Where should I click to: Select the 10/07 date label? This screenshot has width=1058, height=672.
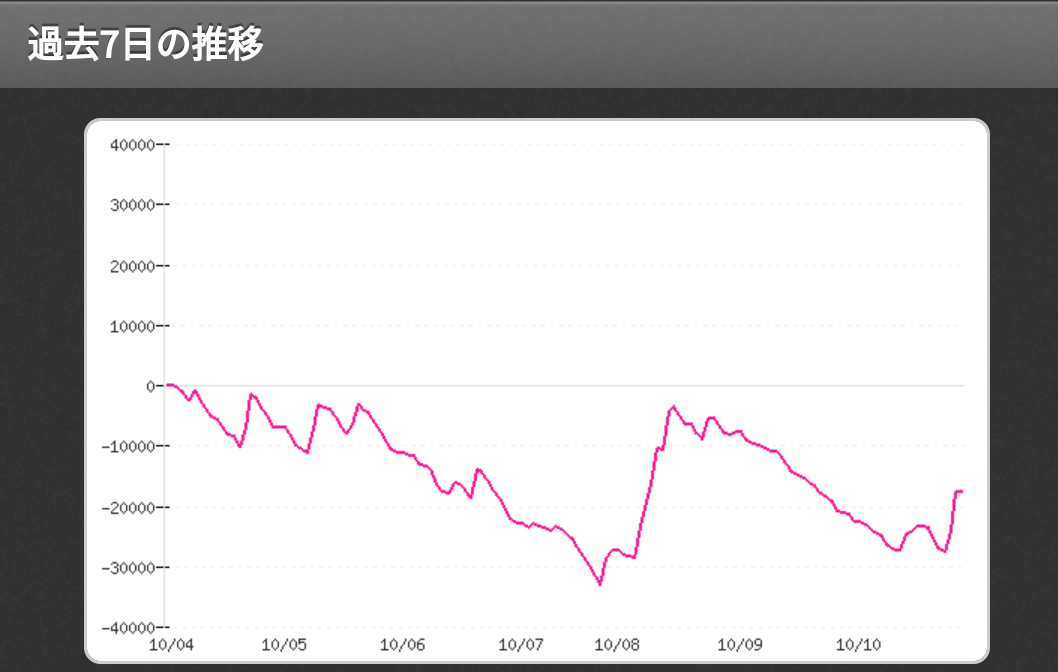click(x=521, y=645)
